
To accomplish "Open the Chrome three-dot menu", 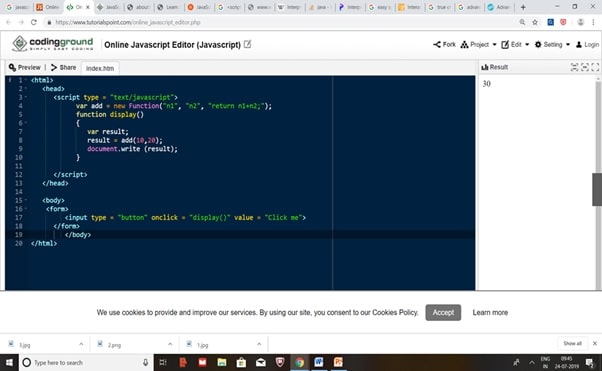I will click(x=593, y=22).
